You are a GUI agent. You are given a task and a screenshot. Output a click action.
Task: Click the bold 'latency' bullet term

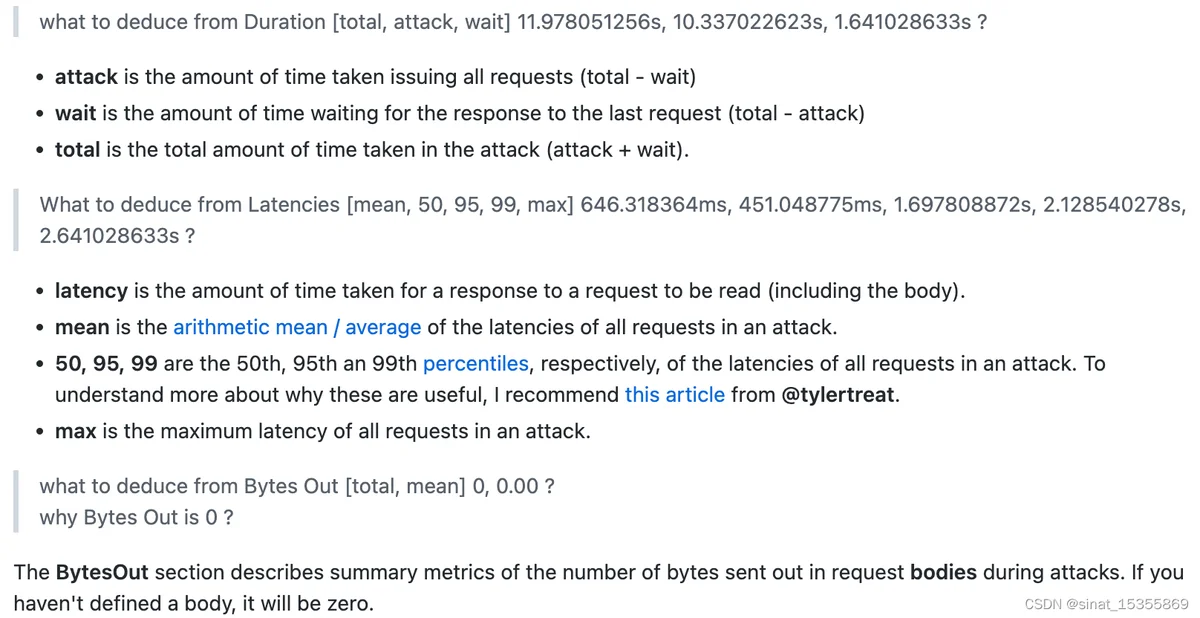tap(91, 291)
